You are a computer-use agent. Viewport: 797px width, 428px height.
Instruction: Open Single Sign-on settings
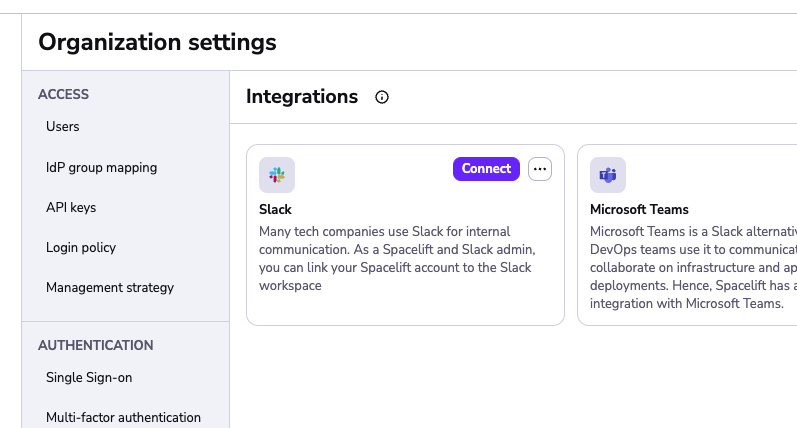[89, 377]
